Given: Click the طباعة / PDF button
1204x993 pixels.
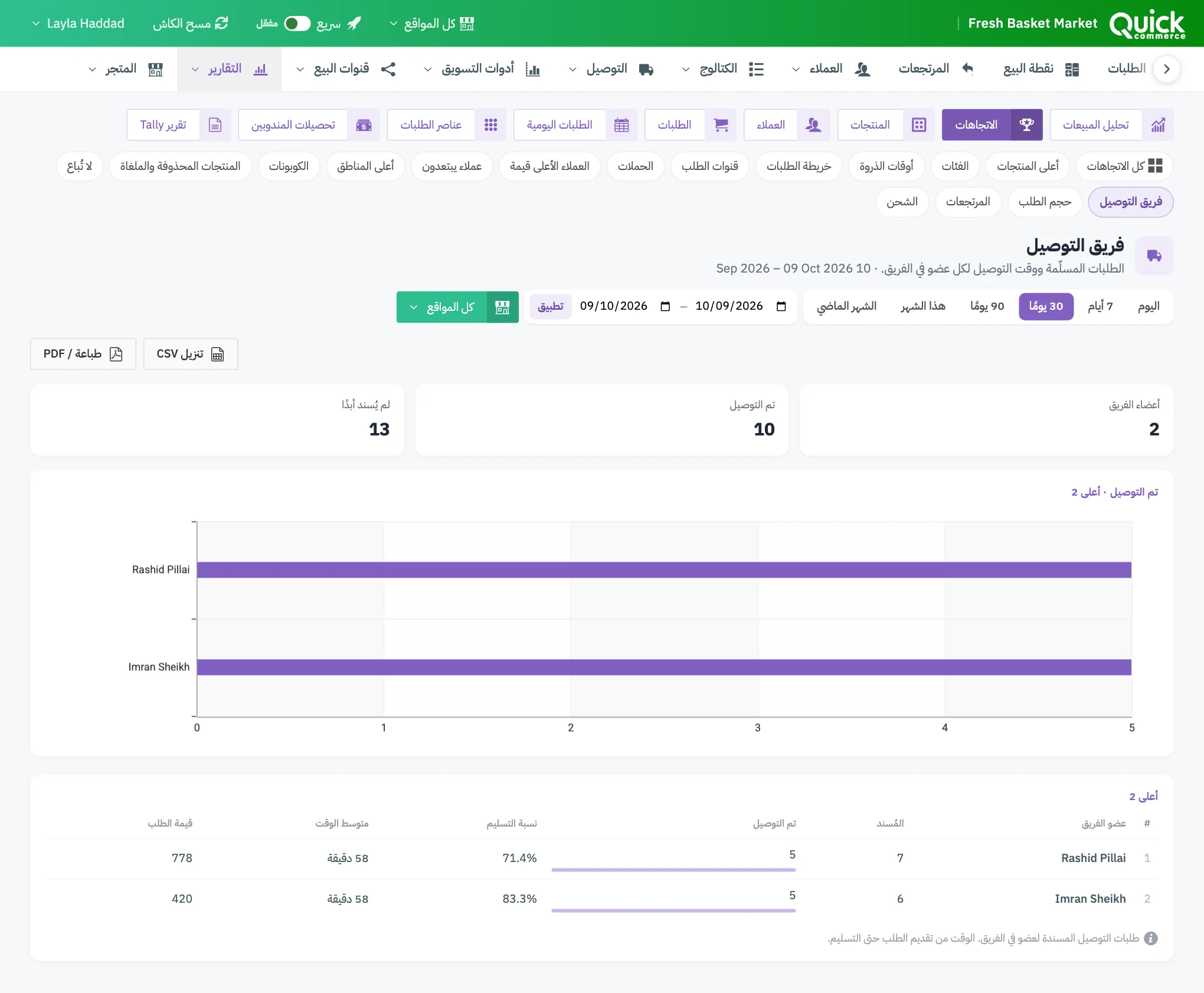Looking at the screenshot, I should tap(83, 354).
